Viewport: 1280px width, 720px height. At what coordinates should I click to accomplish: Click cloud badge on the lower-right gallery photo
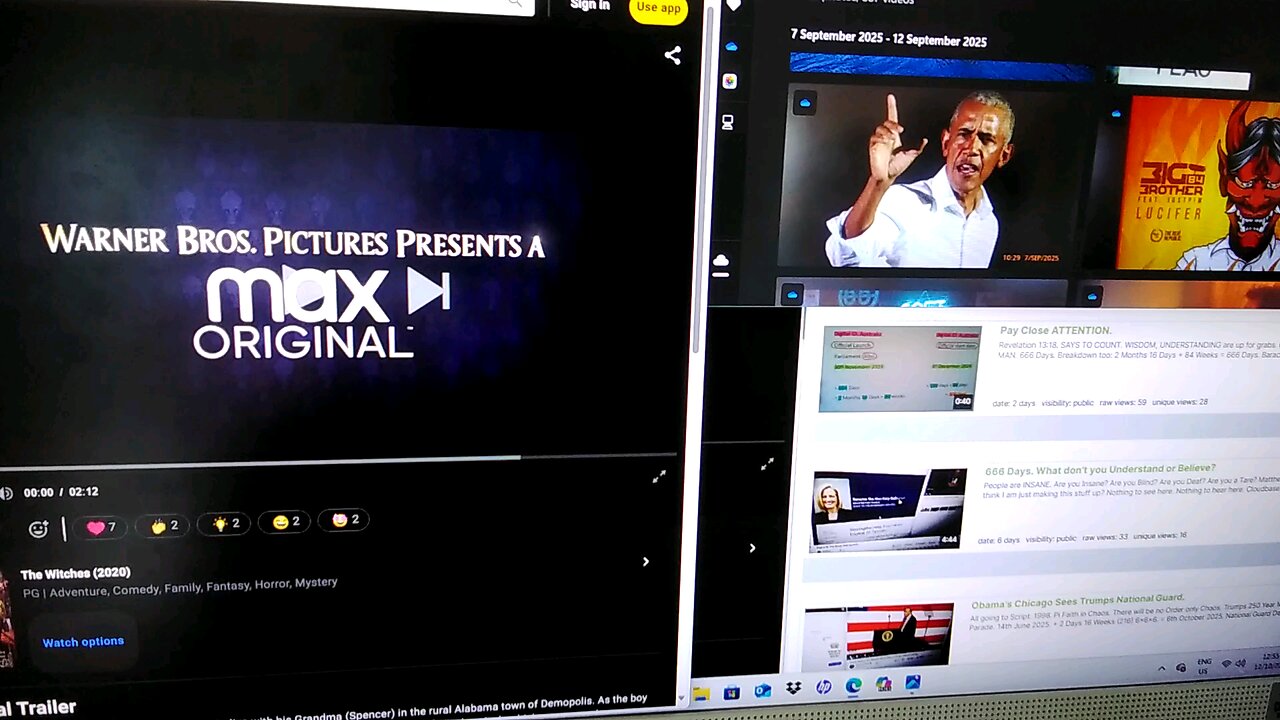coord(1092,296)
